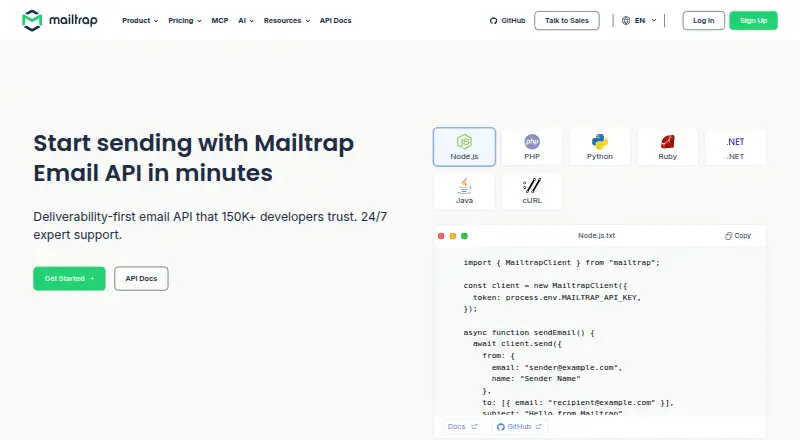800x440 pixels.
Task: Click the green window dot
Action: click(464, 236)
